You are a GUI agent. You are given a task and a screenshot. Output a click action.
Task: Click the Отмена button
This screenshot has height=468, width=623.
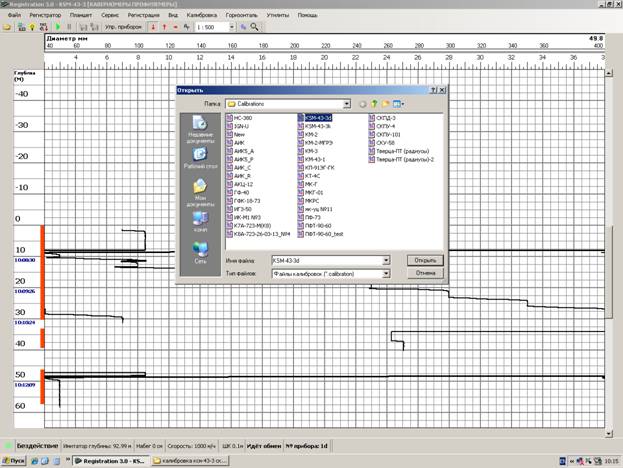tap(425, 273)
